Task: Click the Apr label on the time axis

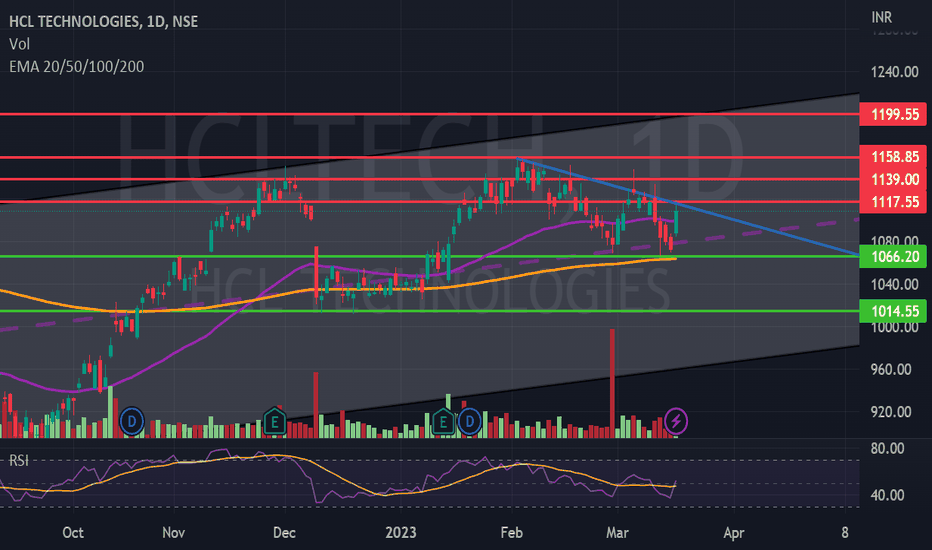Action: click(x=734, y=533)
